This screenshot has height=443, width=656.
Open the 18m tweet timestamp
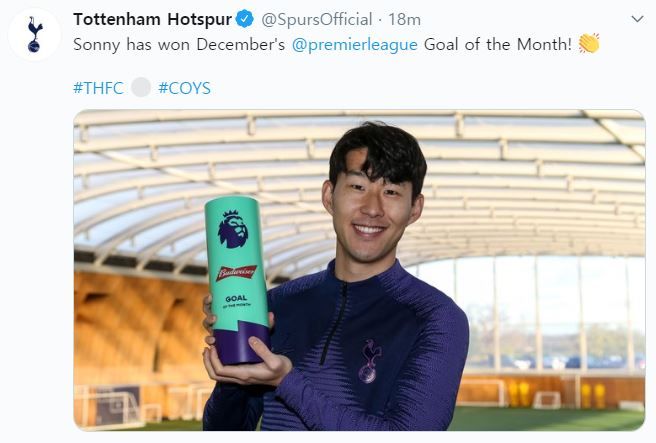coord(404,19)
